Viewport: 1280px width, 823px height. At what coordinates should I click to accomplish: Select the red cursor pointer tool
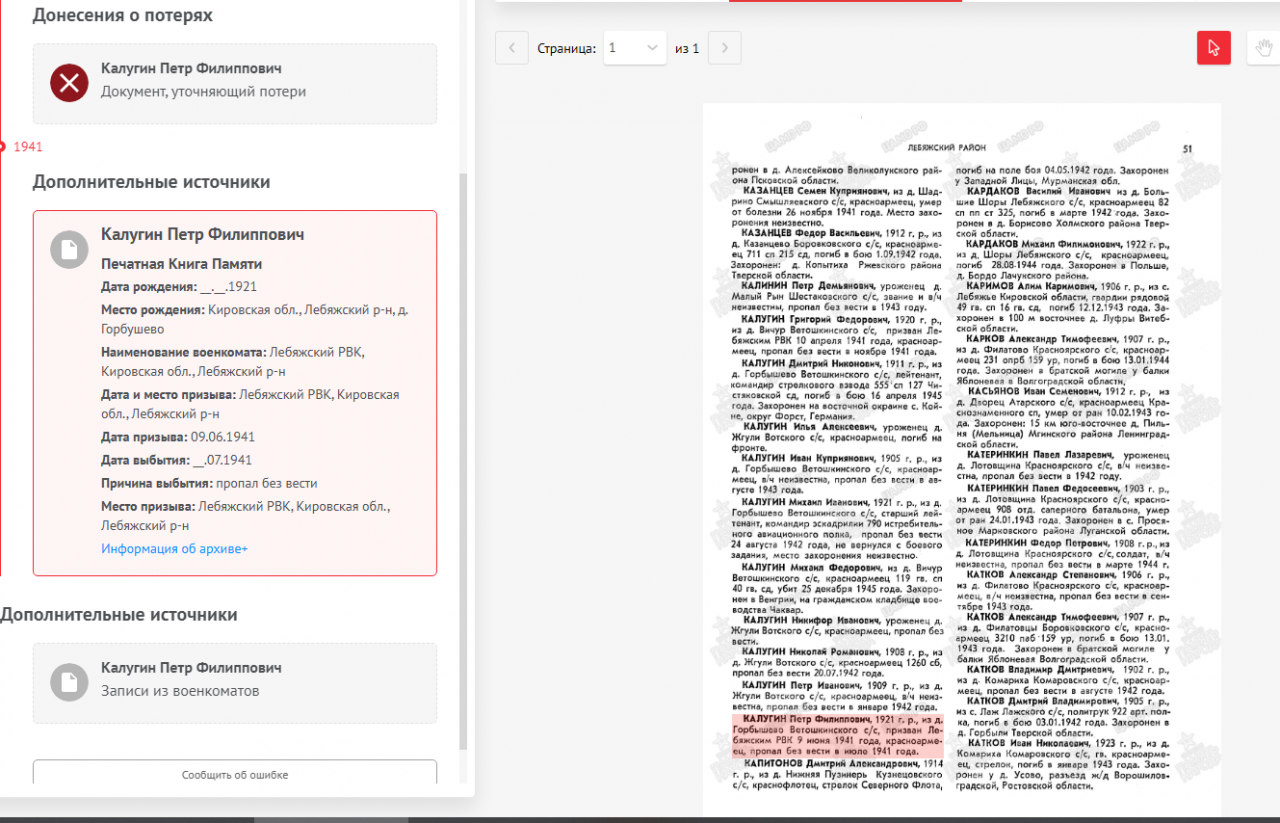click(x=1214, y=48)
